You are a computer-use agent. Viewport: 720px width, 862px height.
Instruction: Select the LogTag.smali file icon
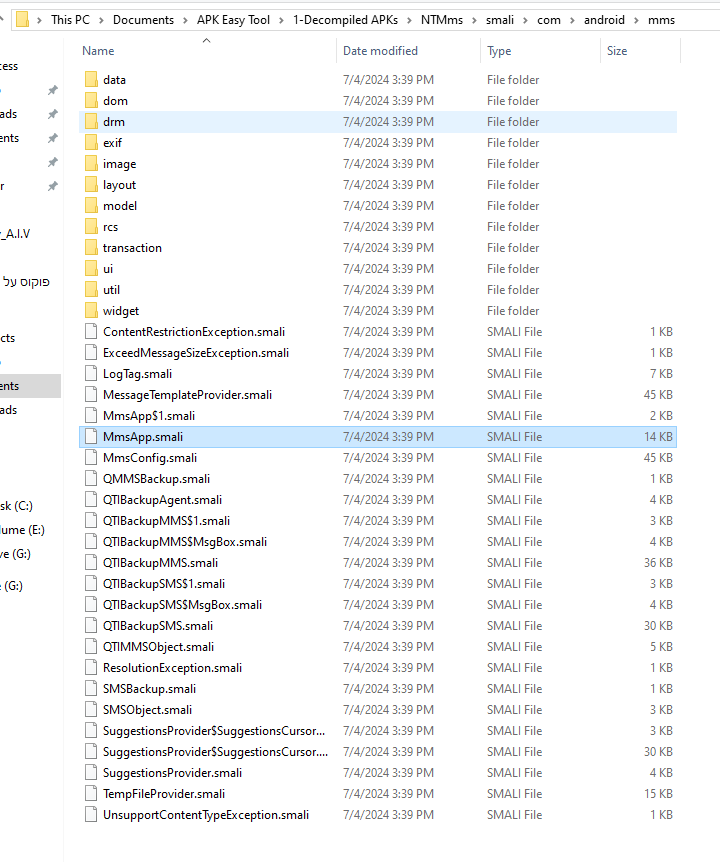[x=91, y=374]
